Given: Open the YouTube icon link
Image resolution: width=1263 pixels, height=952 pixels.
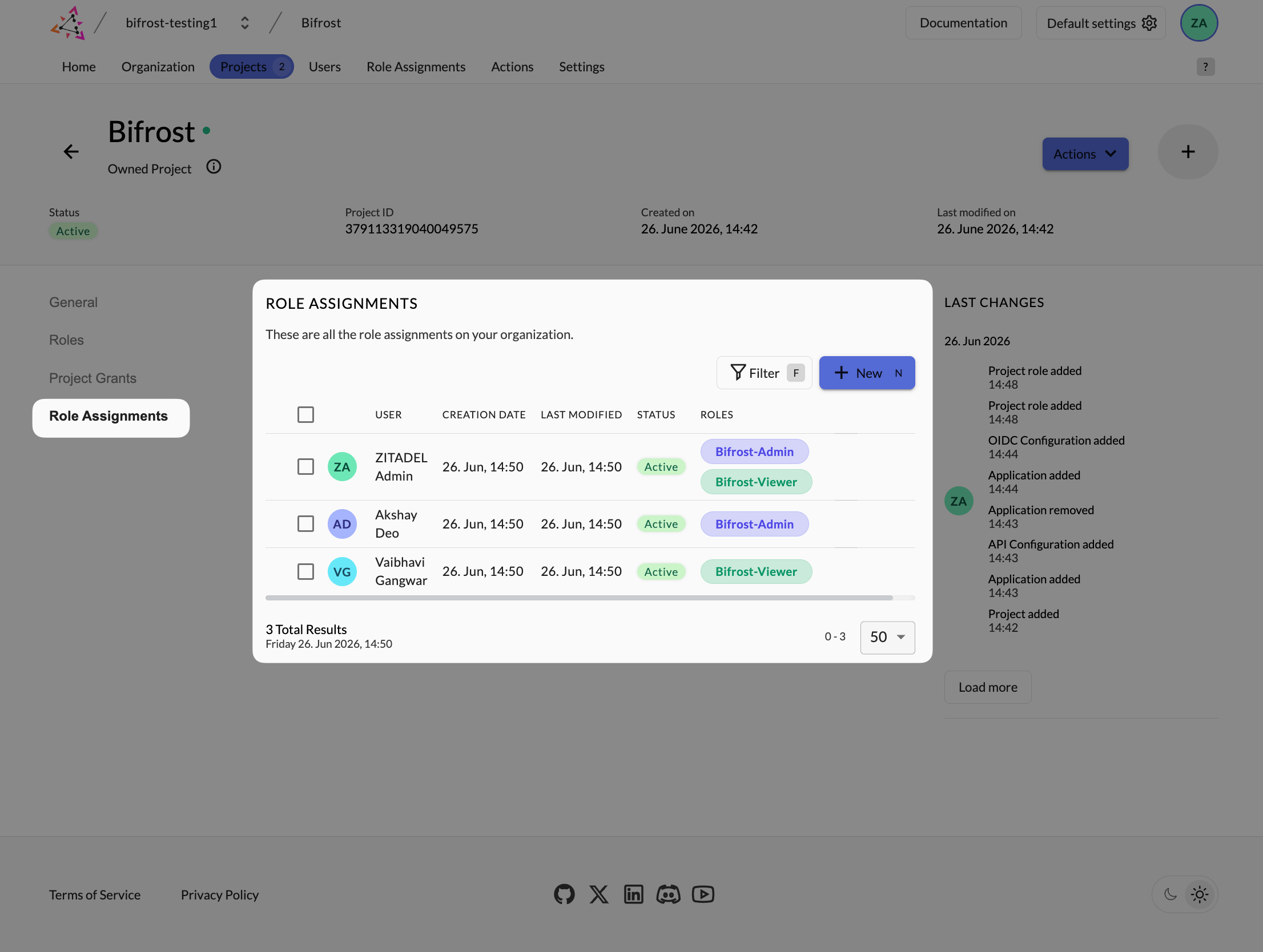Looking at the screenshot, I should 703,894.
